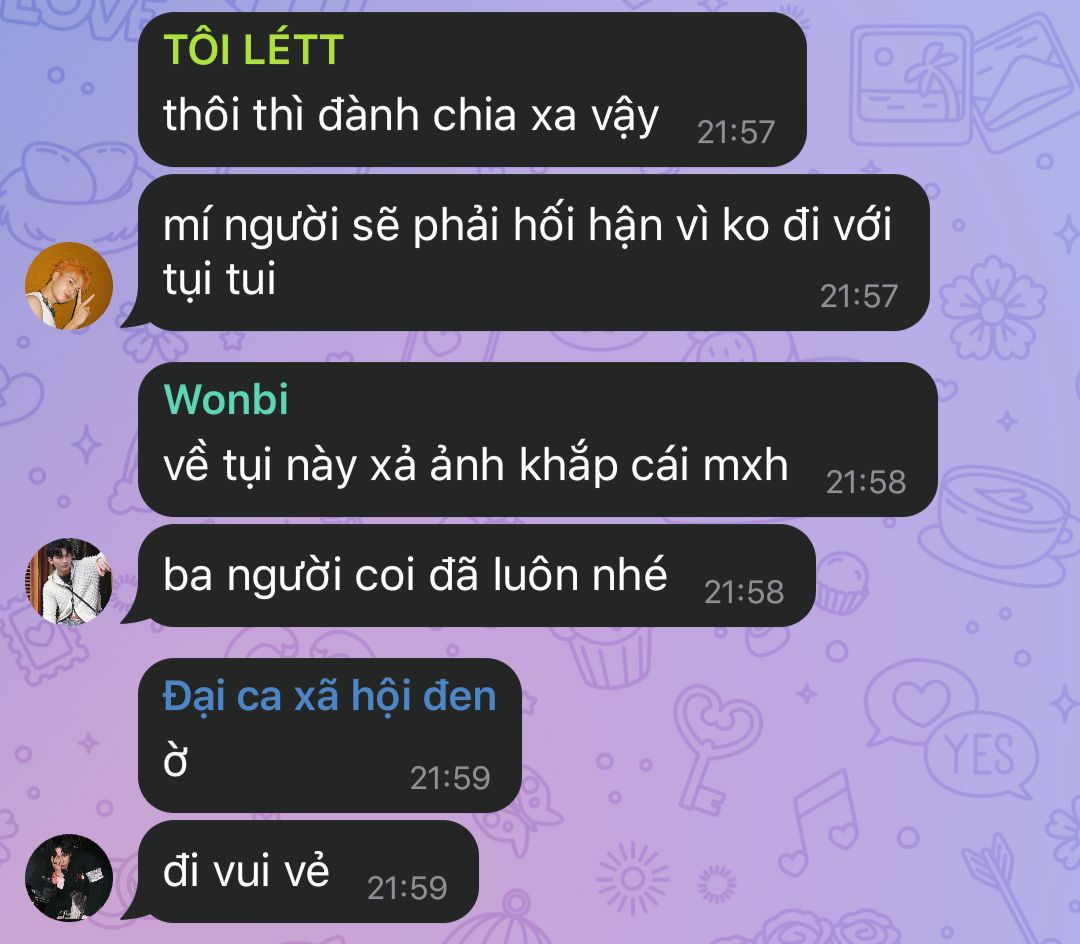Open TÔI LÉTT sender name
1080x944 pixels.
[x=253, y=50]
